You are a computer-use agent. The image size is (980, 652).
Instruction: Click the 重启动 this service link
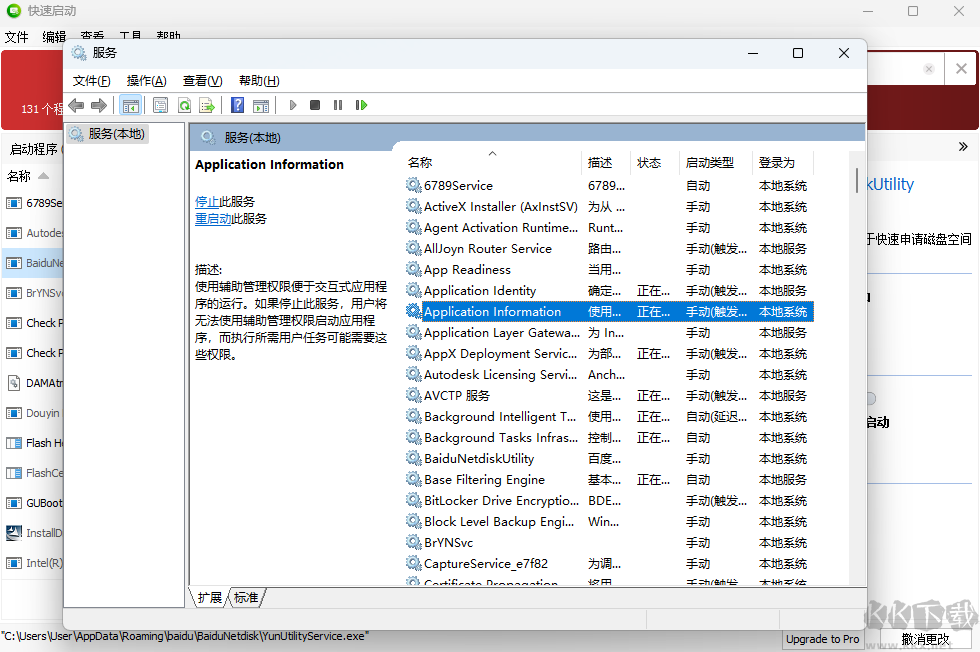[x=213, y=218]
